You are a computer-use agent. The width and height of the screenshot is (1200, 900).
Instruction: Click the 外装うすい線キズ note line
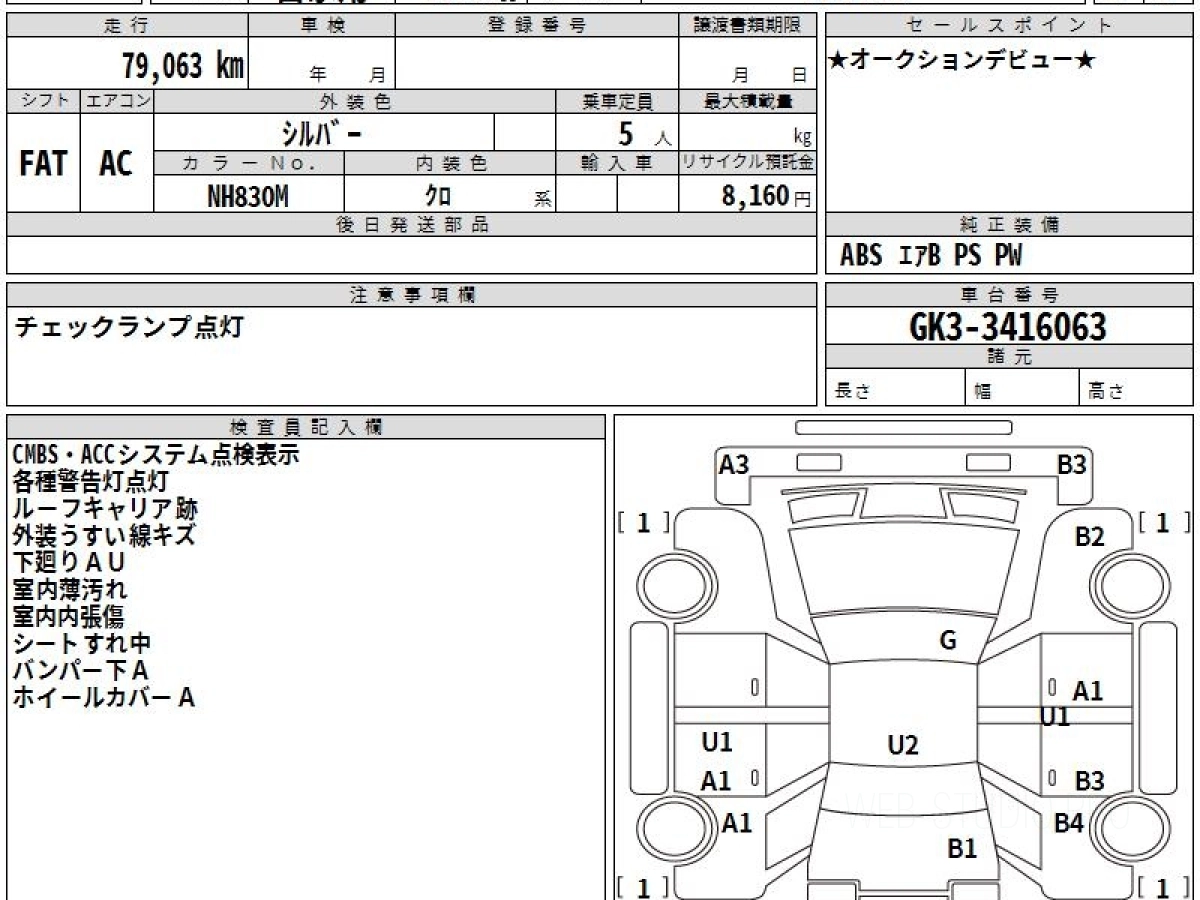point(104,535)
